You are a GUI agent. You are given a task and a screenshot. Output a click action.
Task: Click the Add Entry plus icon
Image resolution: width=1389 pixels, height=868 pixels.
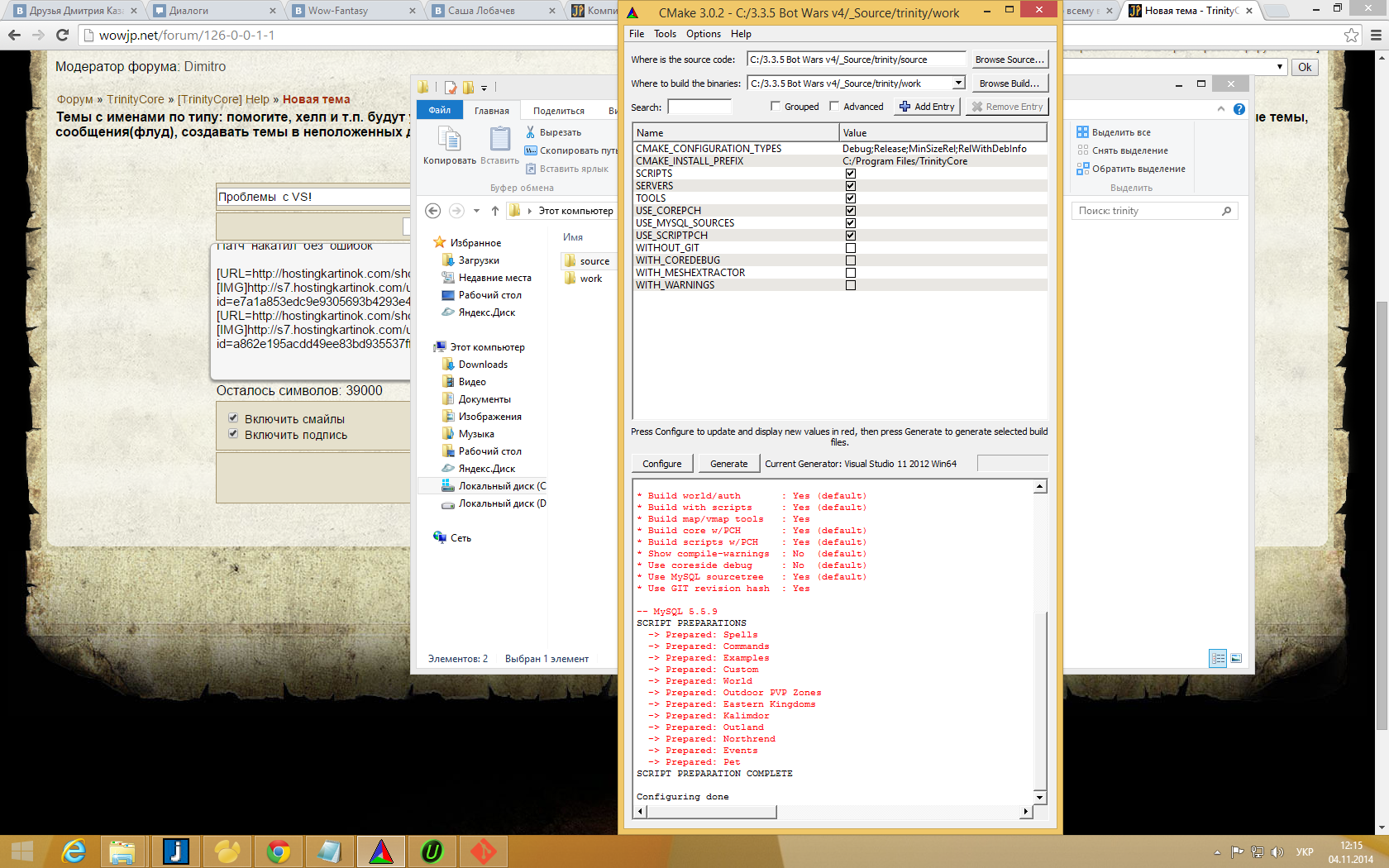pyautogui.click(x=905, y=107)
